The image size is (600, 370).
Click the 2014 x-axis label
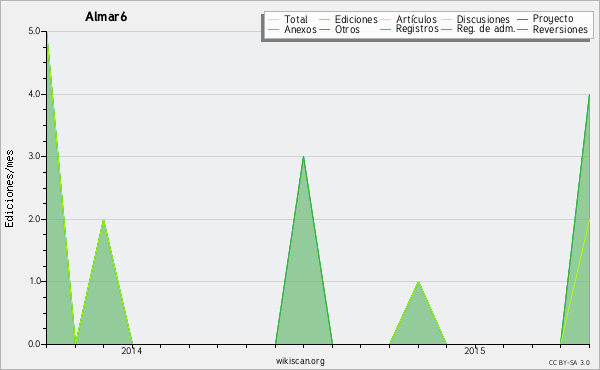tap(132, 350)
